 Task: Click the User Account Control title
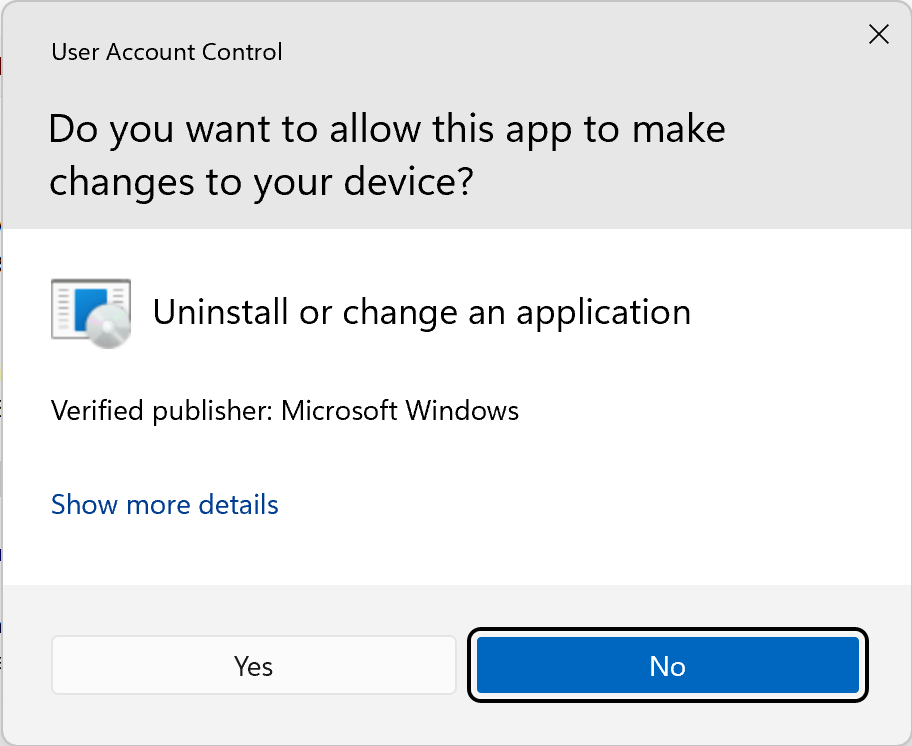[x=166, y=52]
